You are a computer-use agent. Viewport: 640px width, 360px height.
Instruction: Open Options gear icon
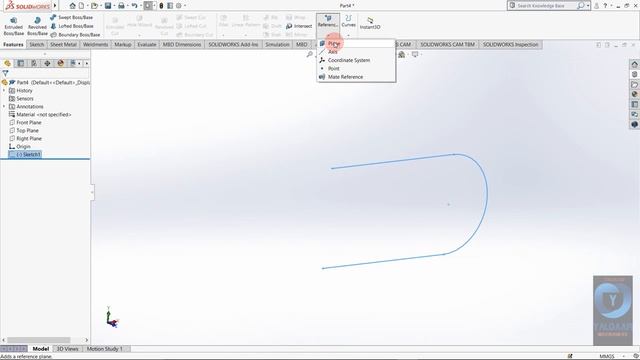pos(179,6)
